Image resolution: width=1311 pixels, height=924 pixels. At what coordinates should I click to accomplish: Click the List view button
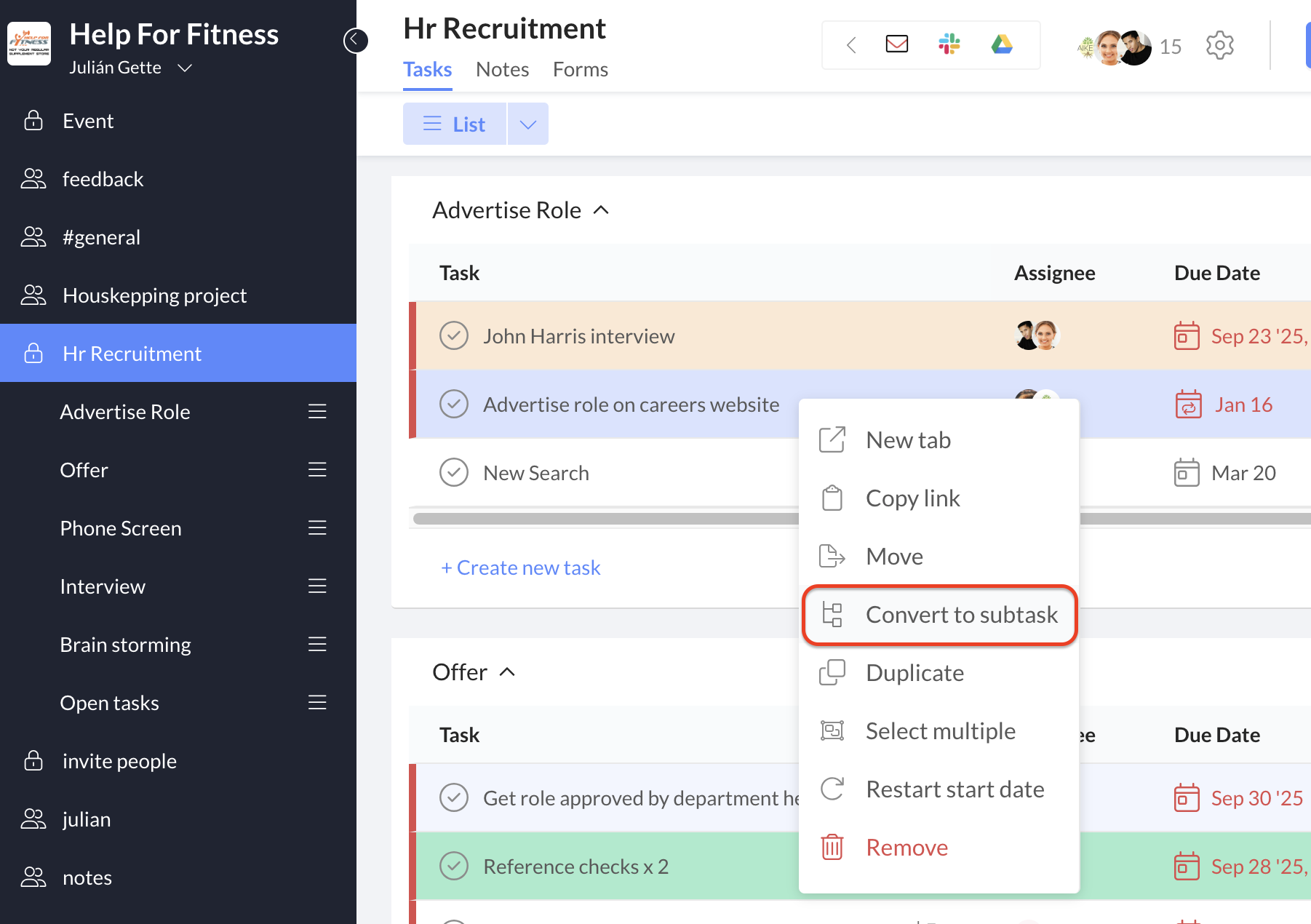tap(455, 124)
